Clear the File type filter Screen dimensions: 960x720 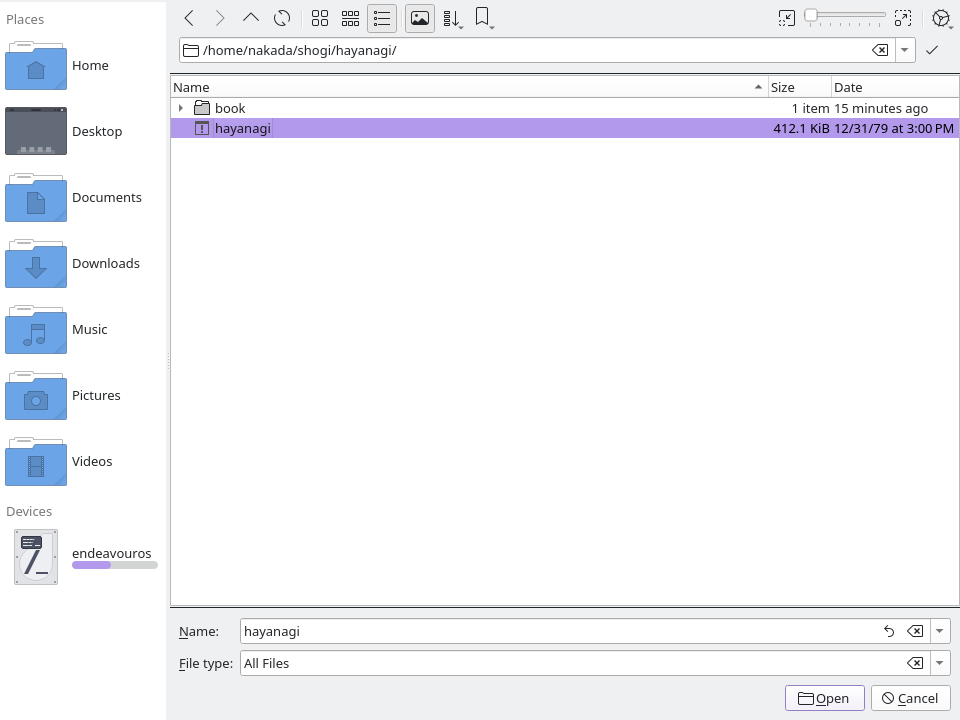(915, 663)
